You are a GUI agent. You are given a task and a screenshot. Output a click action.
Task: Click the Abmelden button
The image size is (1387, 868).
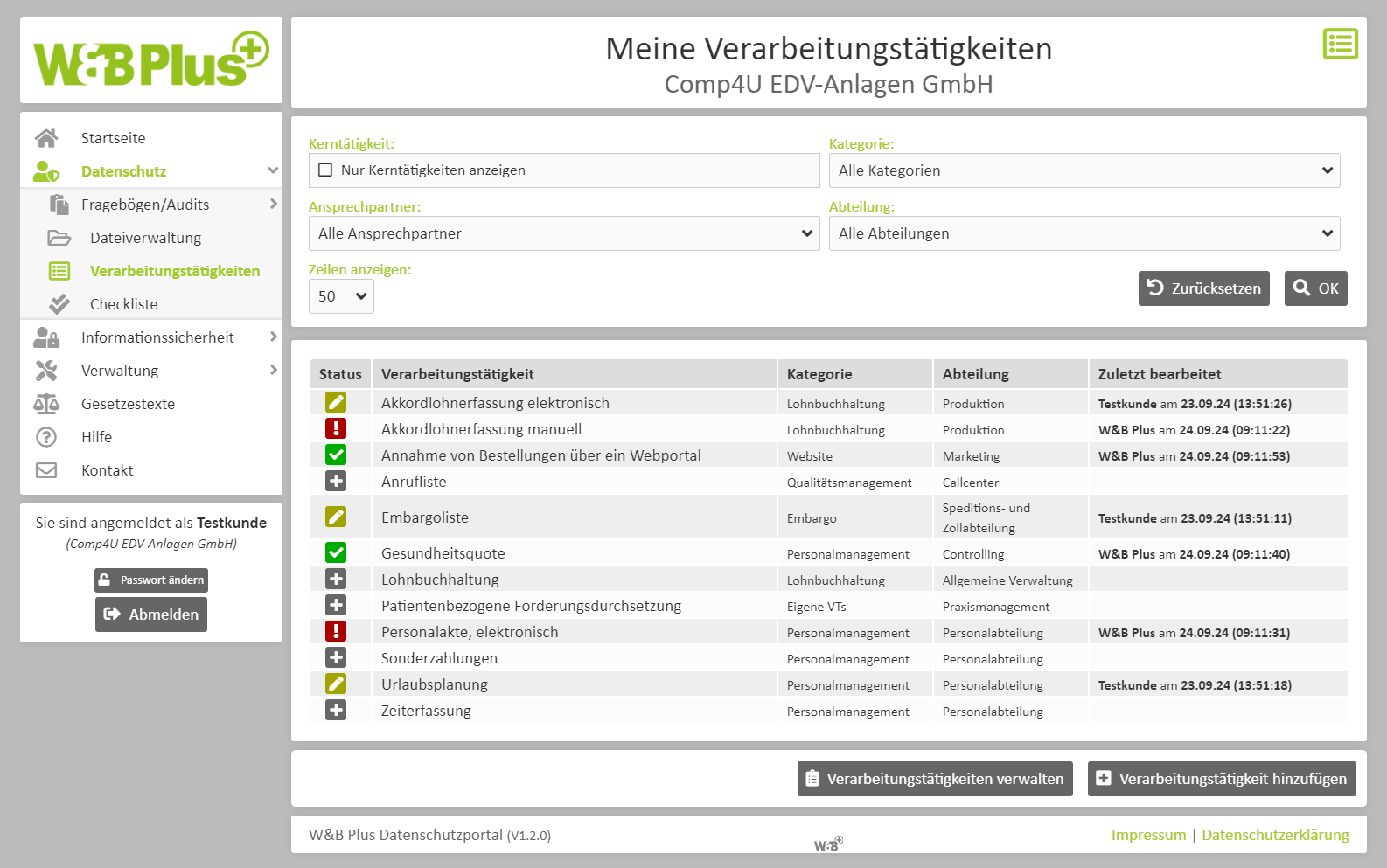pos(151,615)
